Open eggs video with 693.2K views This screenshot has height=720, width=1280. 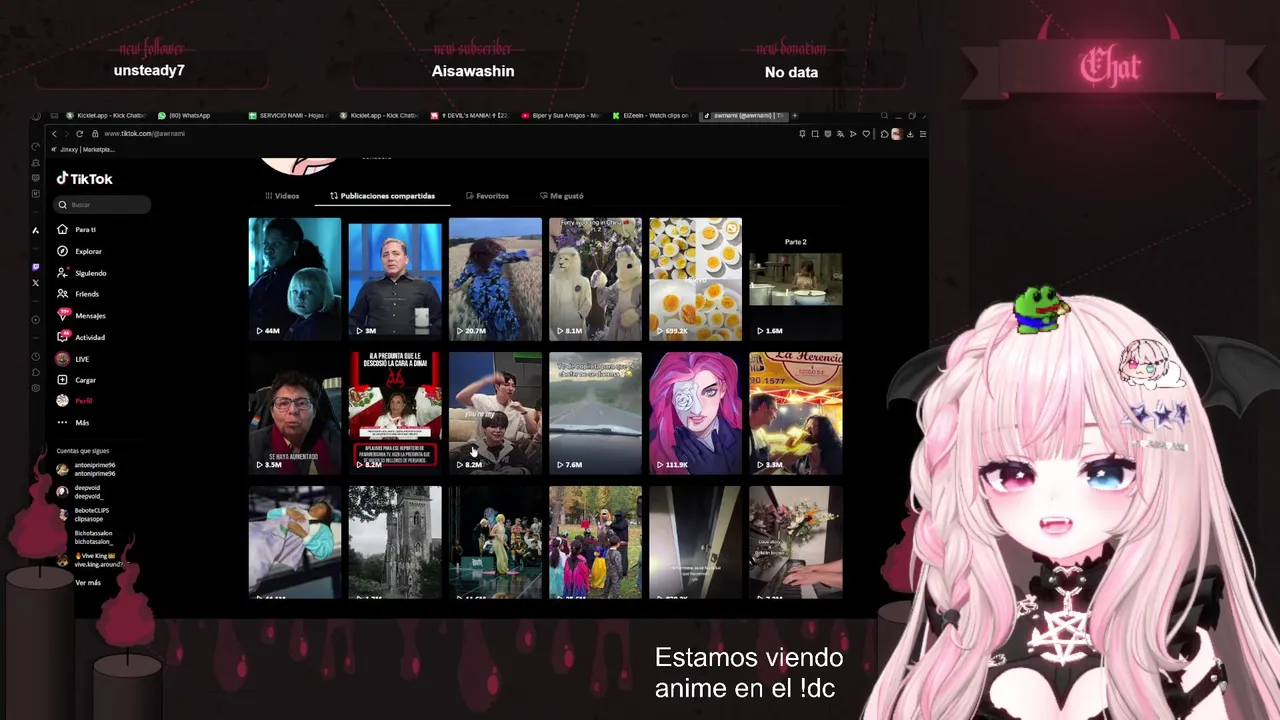[x=695, y=279]
